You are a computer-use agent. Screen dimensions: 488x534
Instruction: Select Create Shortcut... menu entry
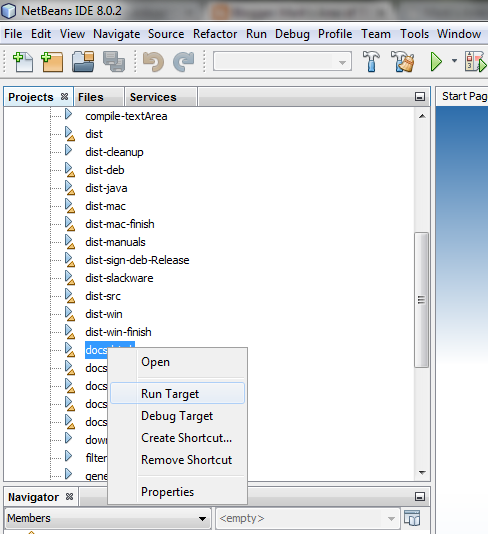tap(187, 438)
